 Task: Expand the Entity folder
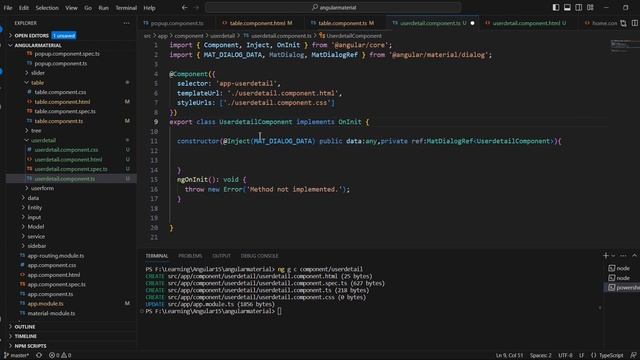click(x=34, y=207)
